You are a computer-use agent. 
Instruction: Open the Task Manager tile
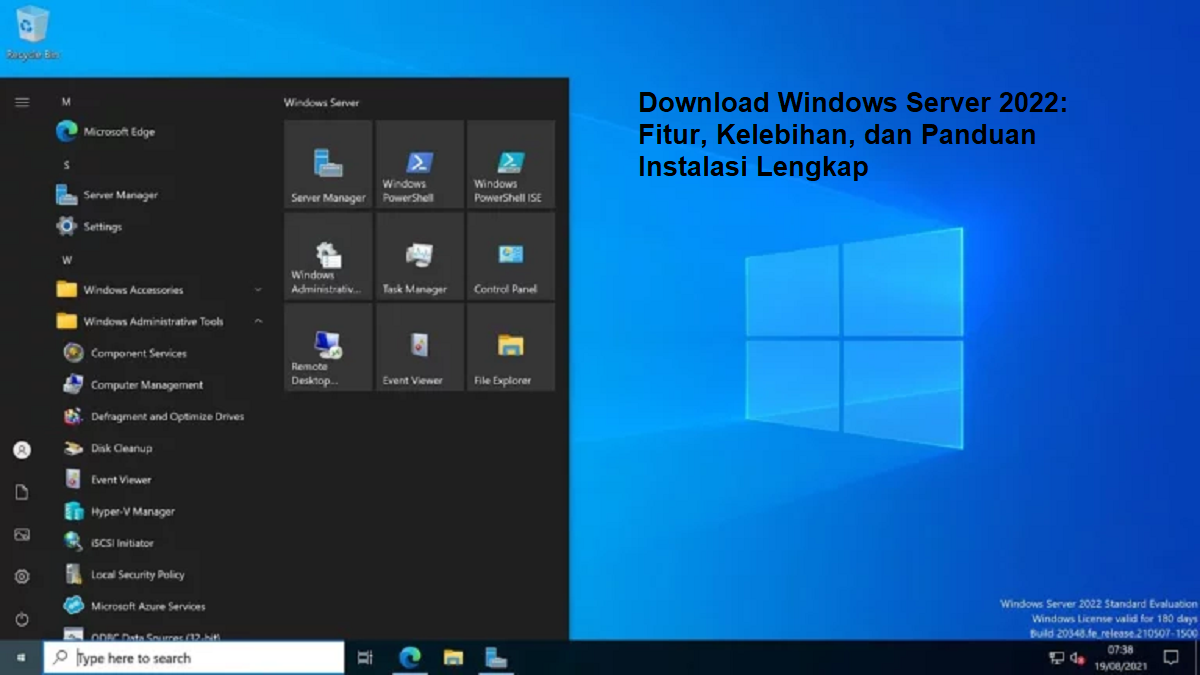point(418,256)
